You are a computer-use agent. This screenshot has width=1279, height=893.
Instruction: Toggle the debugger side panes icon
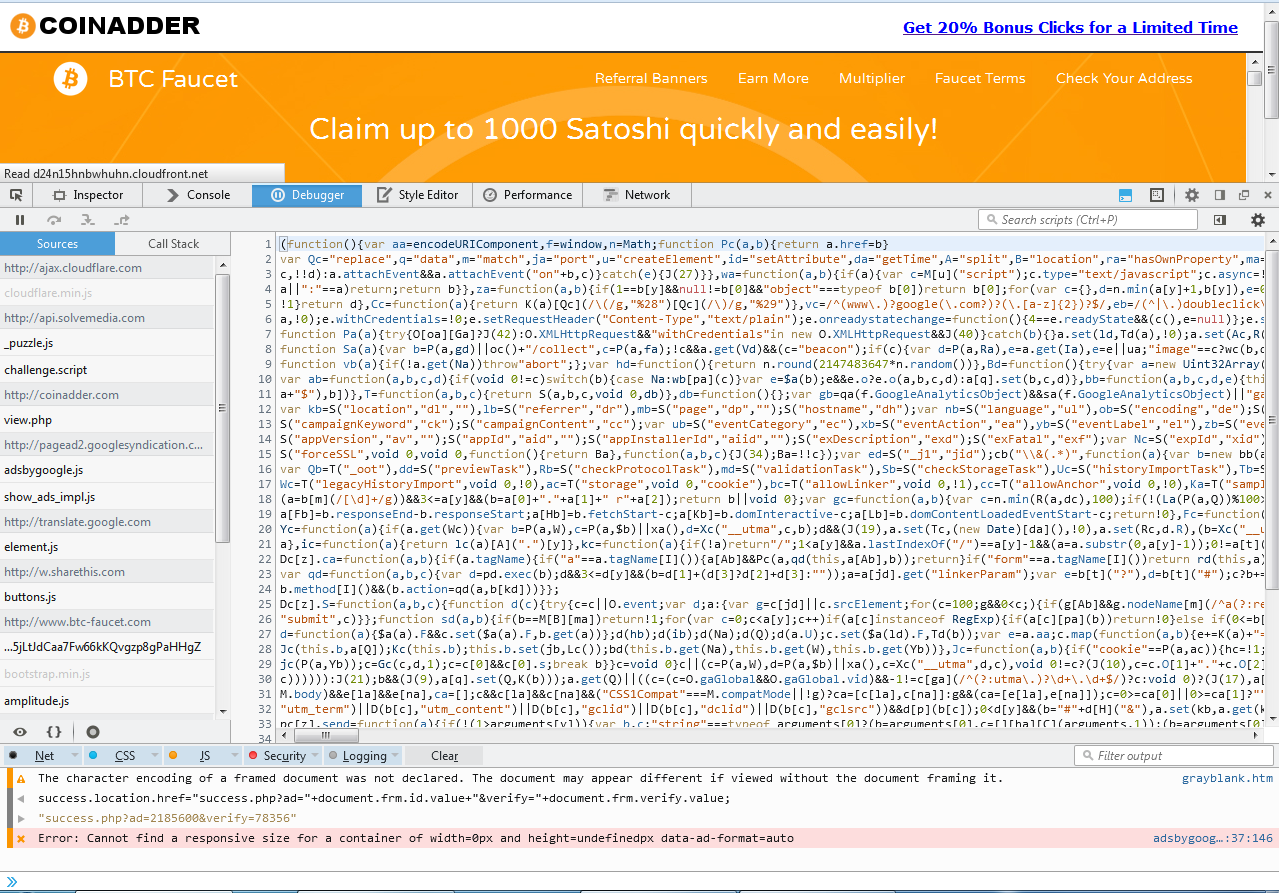pos(1220,220)
